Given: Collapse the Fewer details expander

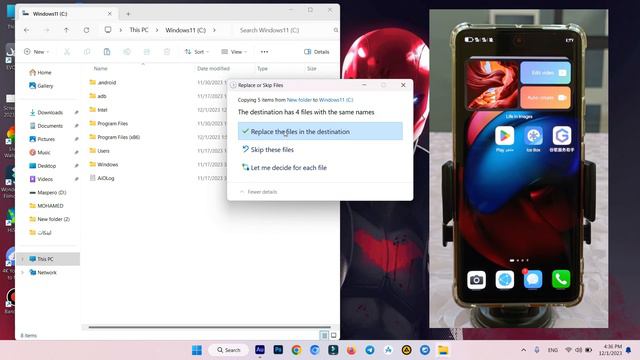Looking at the screenshot, I should coord(258,192).
